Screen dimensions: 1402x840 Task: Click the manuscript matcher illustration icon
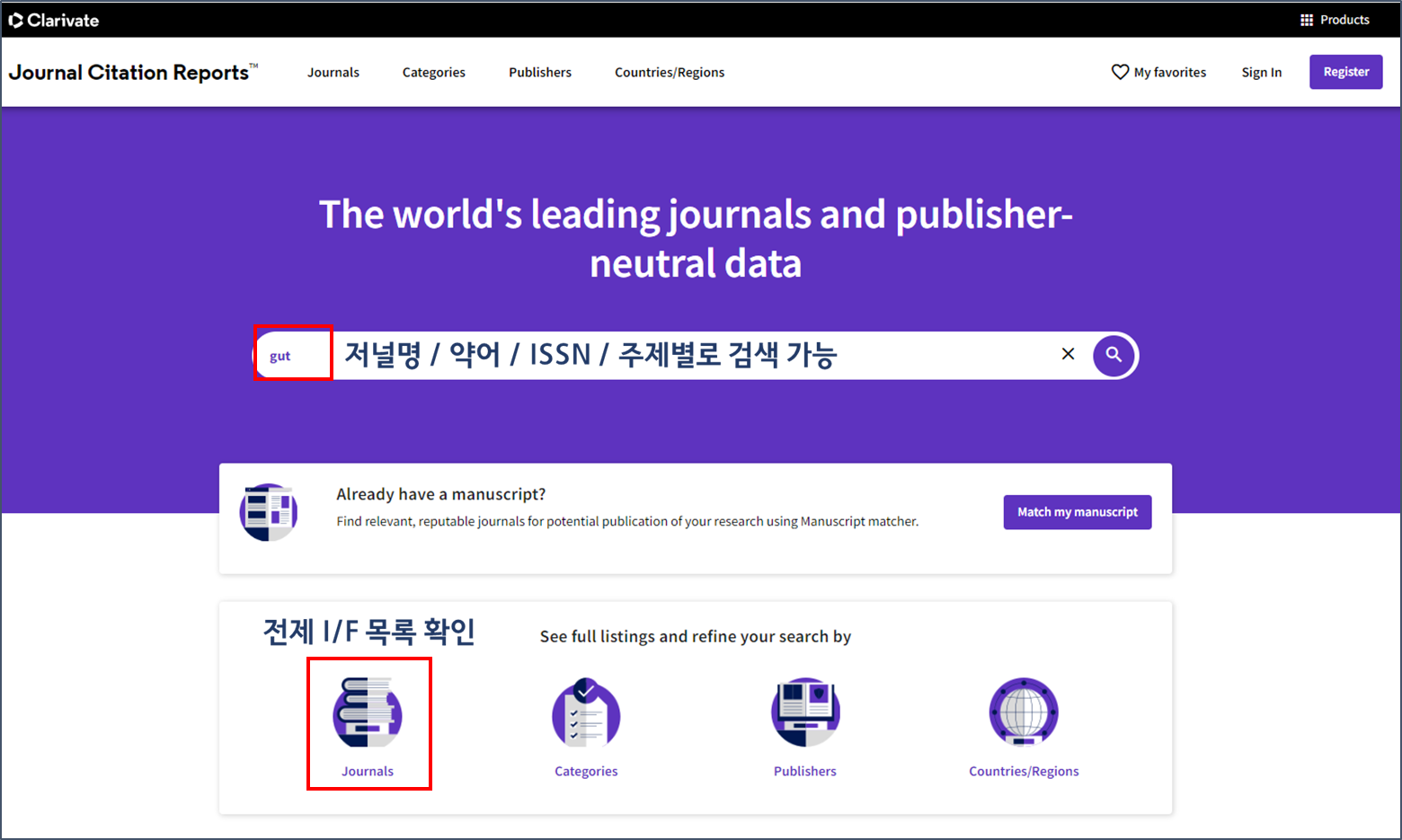click(x=269, y=512)
